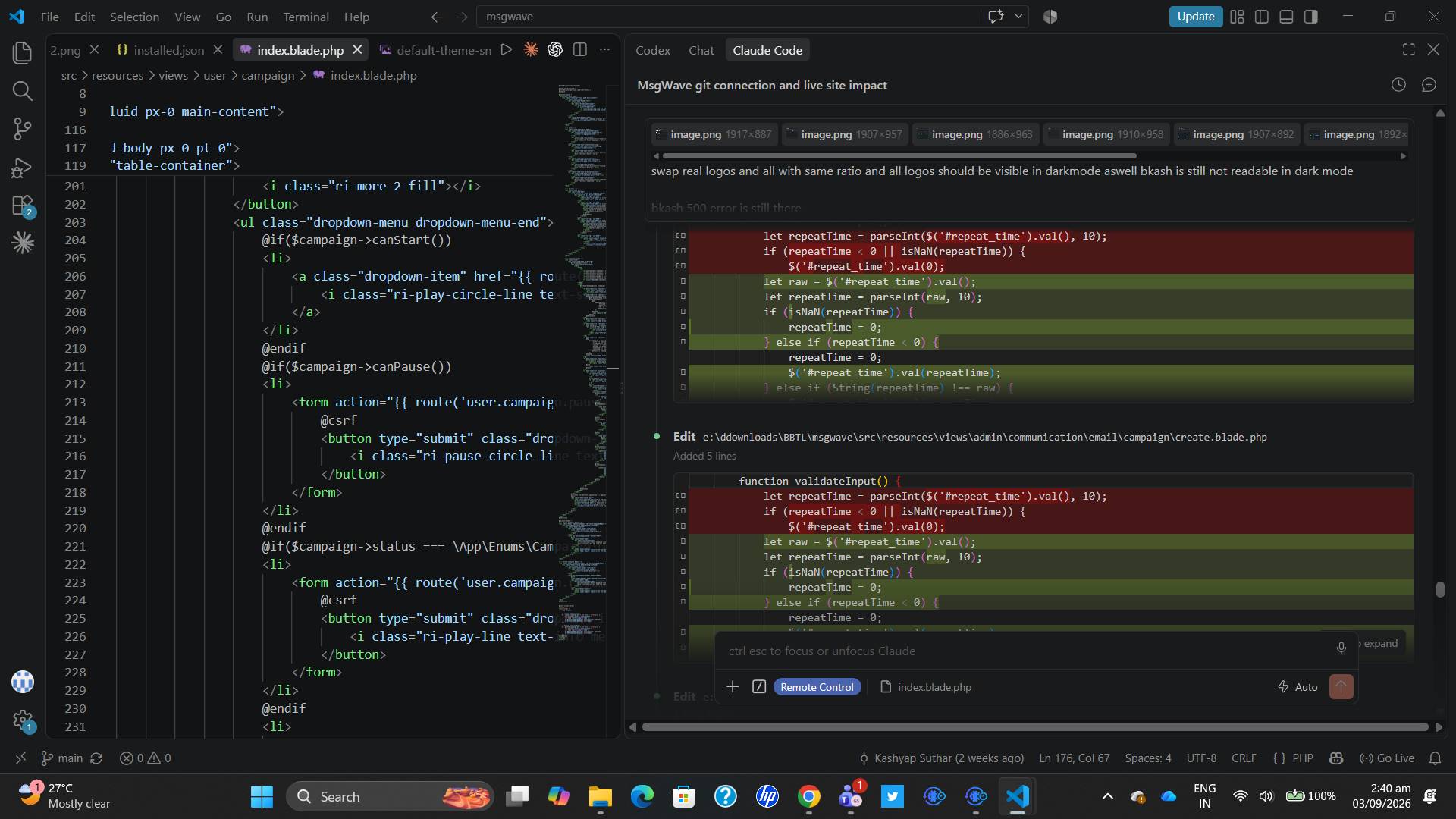Open the Terminal menu
This screenshot has width=1456, height=819.
coord(306,16)
